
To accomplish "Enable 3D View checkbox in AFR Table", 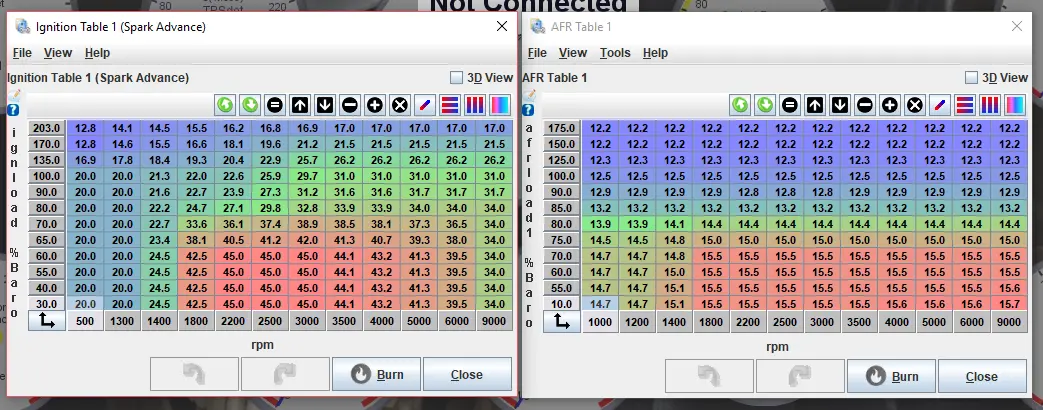I will point(972,78).
